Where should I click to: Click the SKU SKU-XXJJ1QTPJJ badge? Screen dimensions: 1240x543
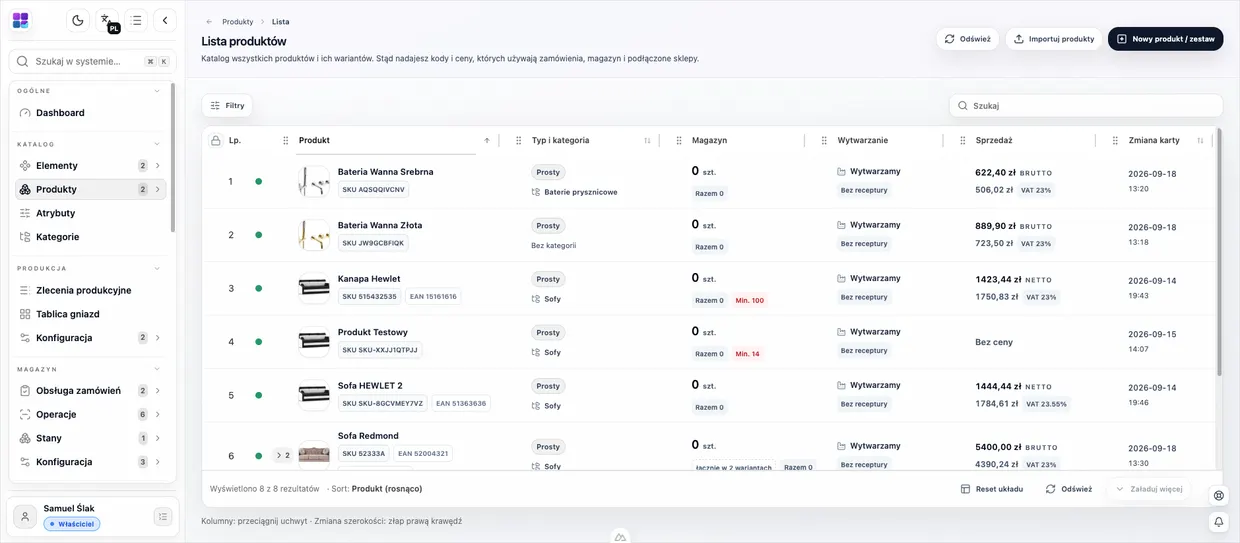click(380, 350)
